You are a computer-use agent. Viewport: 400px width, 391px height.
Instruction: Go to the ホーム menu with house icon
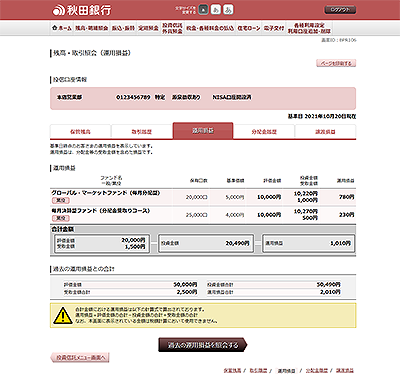click(62, 28)
